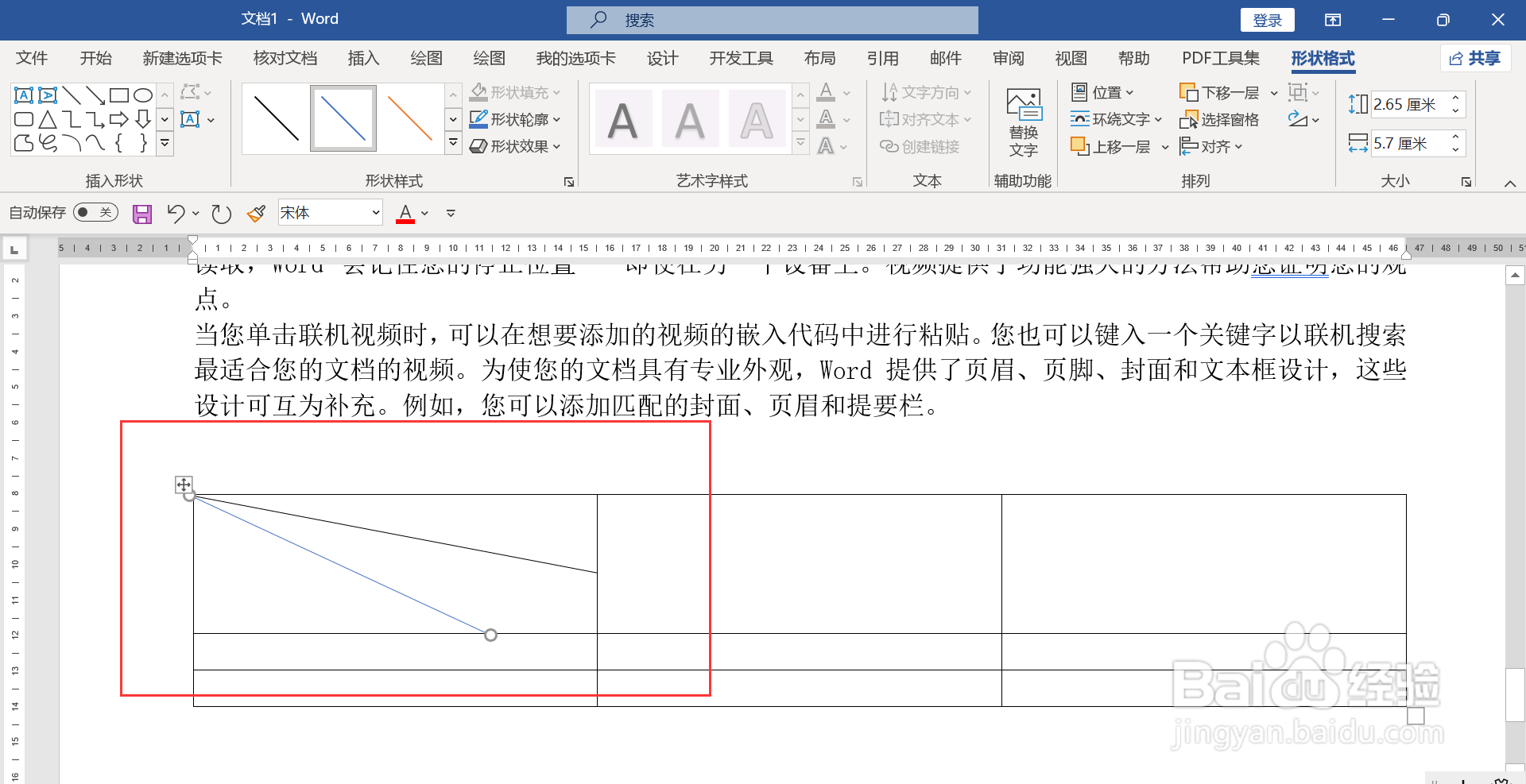Select the triangle shape tool
The image size is (1526, 784).
point(48,119)
